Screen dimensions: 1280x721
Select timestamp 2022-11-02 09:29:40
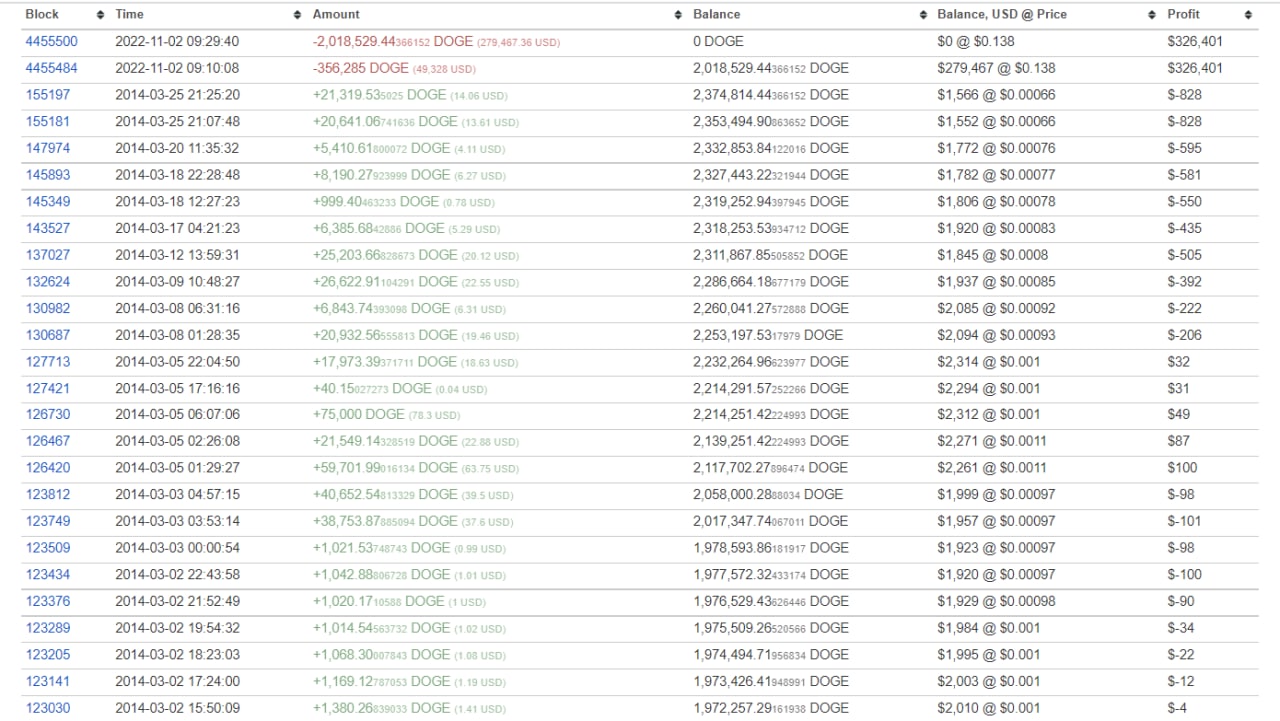[x=177, y=42]
